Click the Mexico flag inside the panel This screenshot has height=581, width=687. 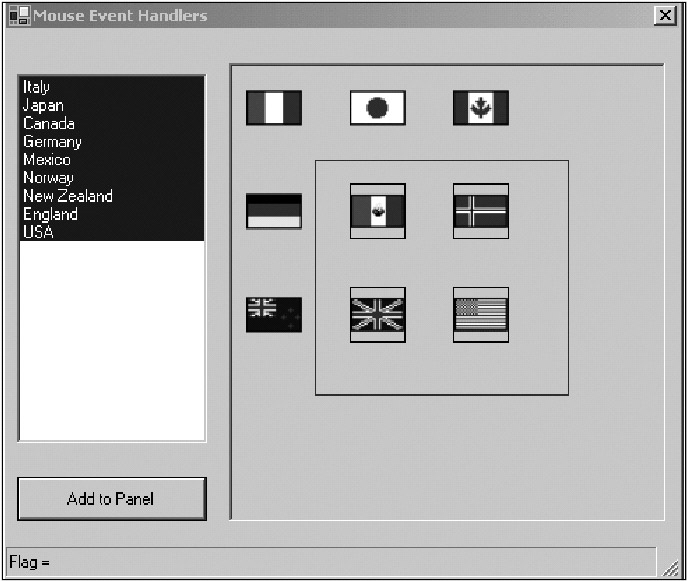(377, 211)
